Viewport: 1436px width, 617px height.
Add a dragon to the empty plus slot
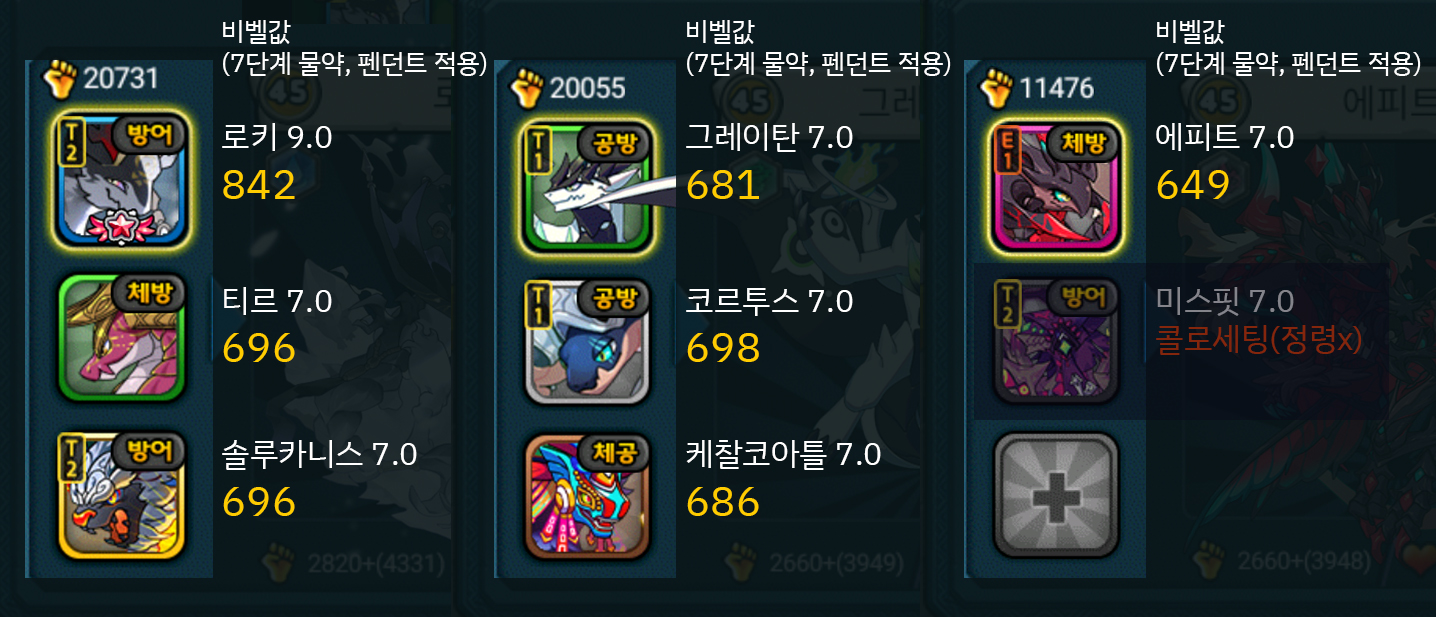pyautogui.click(x=1056, y=495)
